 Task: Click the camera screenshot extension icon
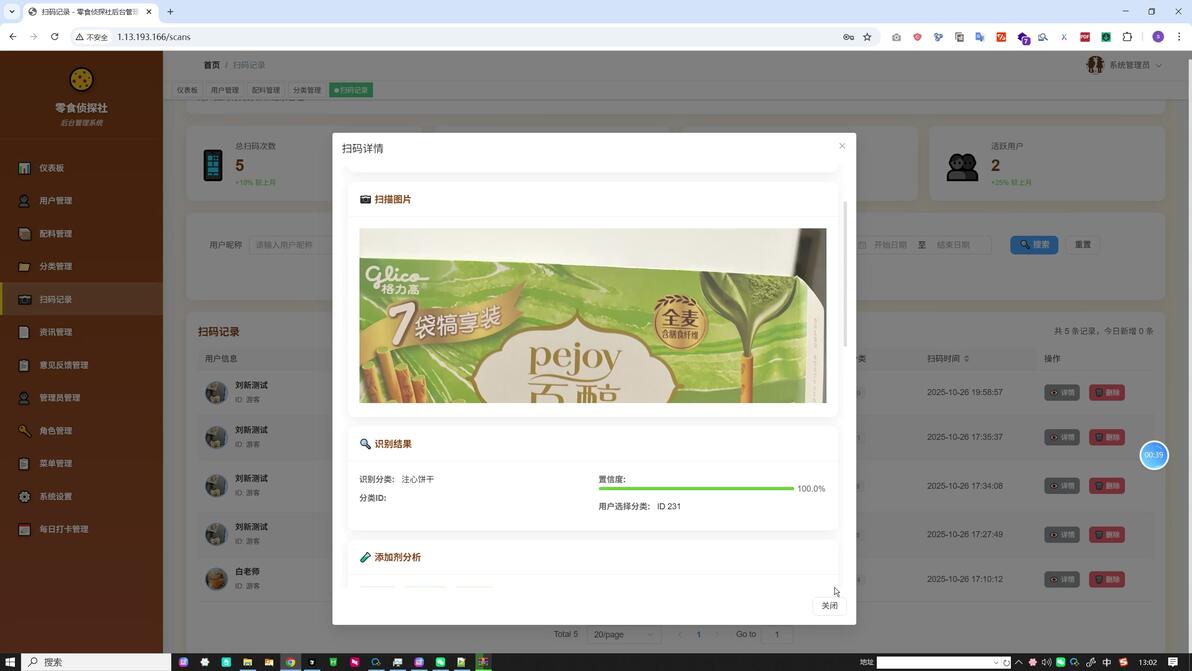896,36
